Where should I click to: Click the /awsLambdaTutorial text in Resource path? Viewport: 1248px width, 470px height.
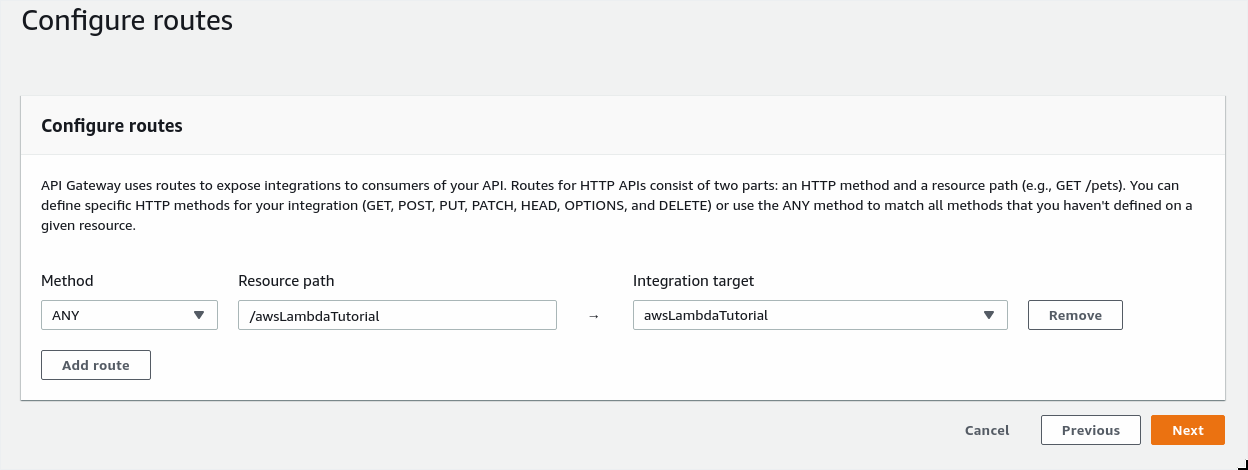point(315,316)
